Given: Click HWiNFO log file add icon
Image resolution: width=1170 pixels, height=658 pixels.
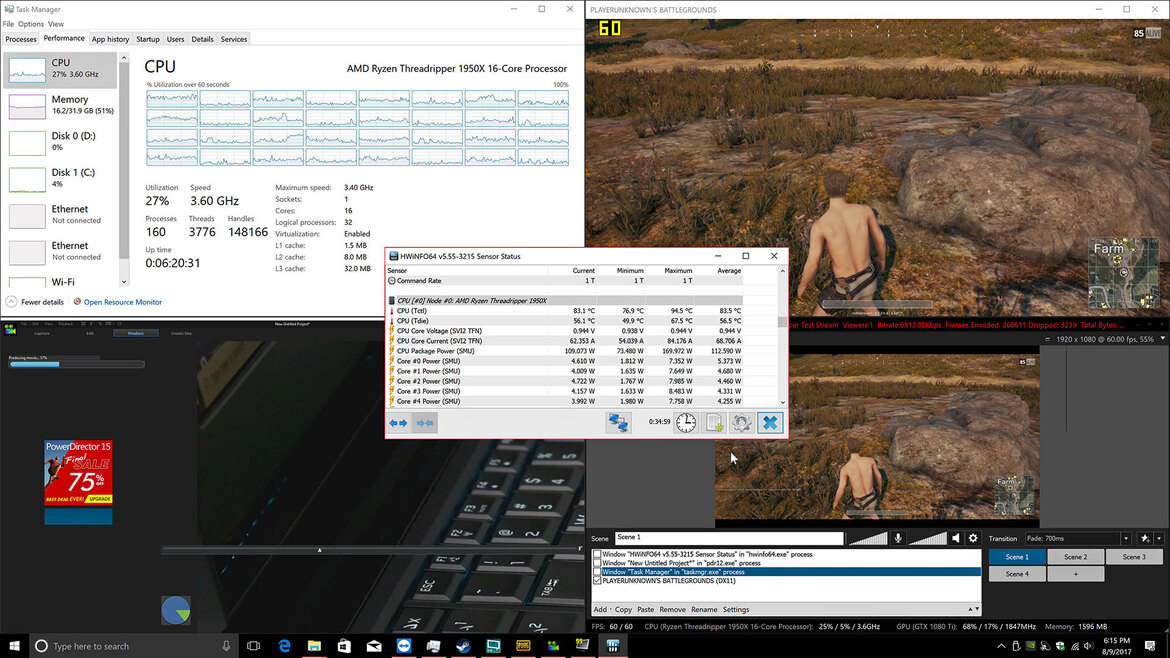Looking at the screenshot, I should pos(714,423).
